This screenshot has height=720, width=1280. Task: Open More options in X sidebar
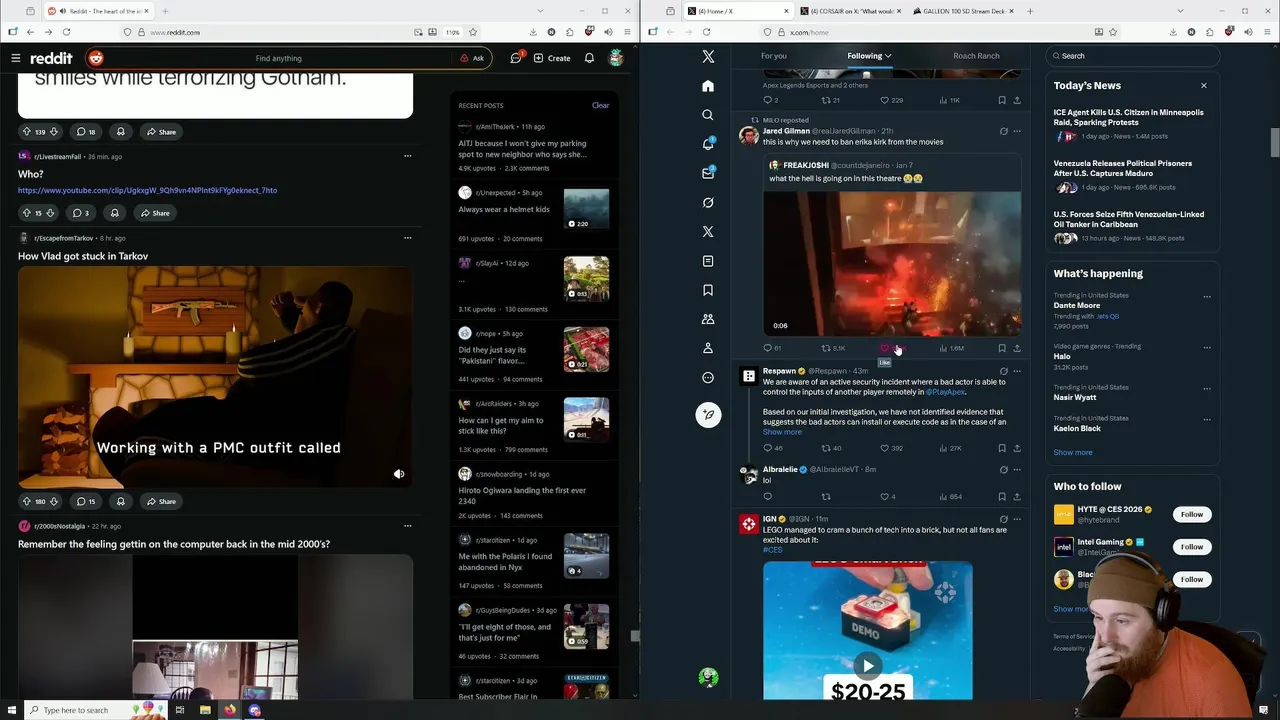pos(708,377)
